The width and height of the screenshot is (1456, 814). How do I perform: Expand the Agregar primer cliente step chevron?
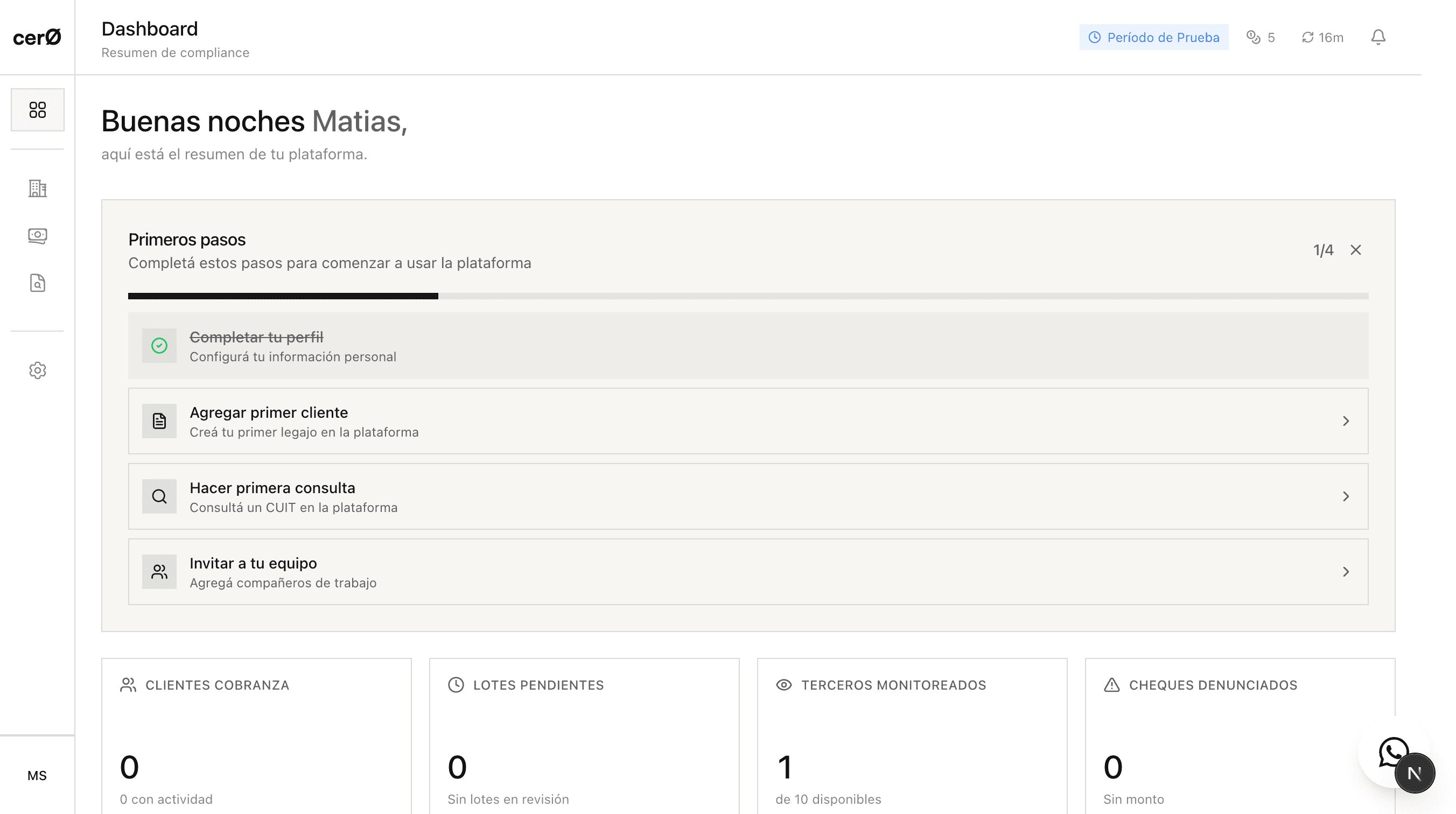1347,421
